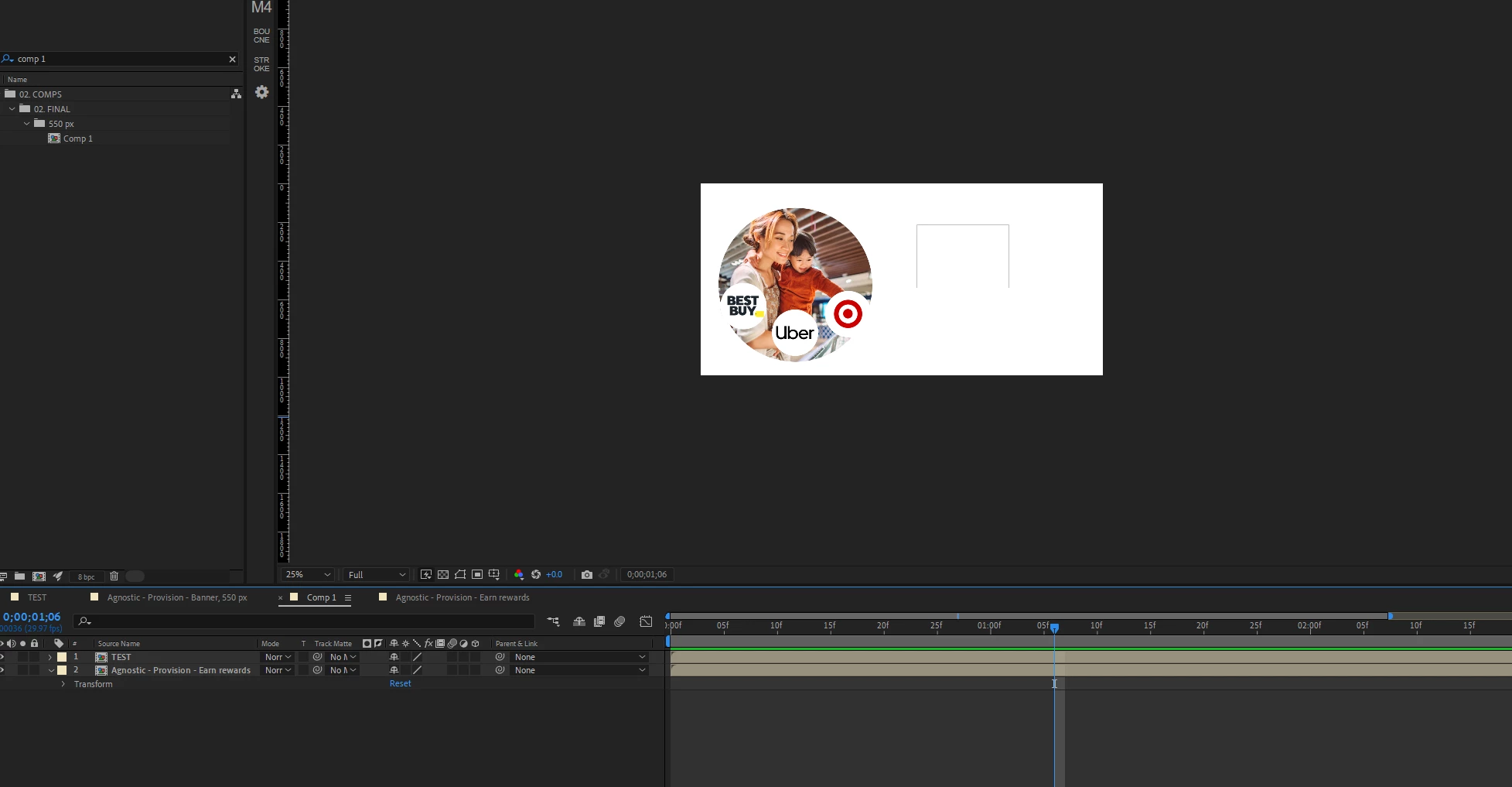Open the 25% magnification dropdown

pos(308,575)
